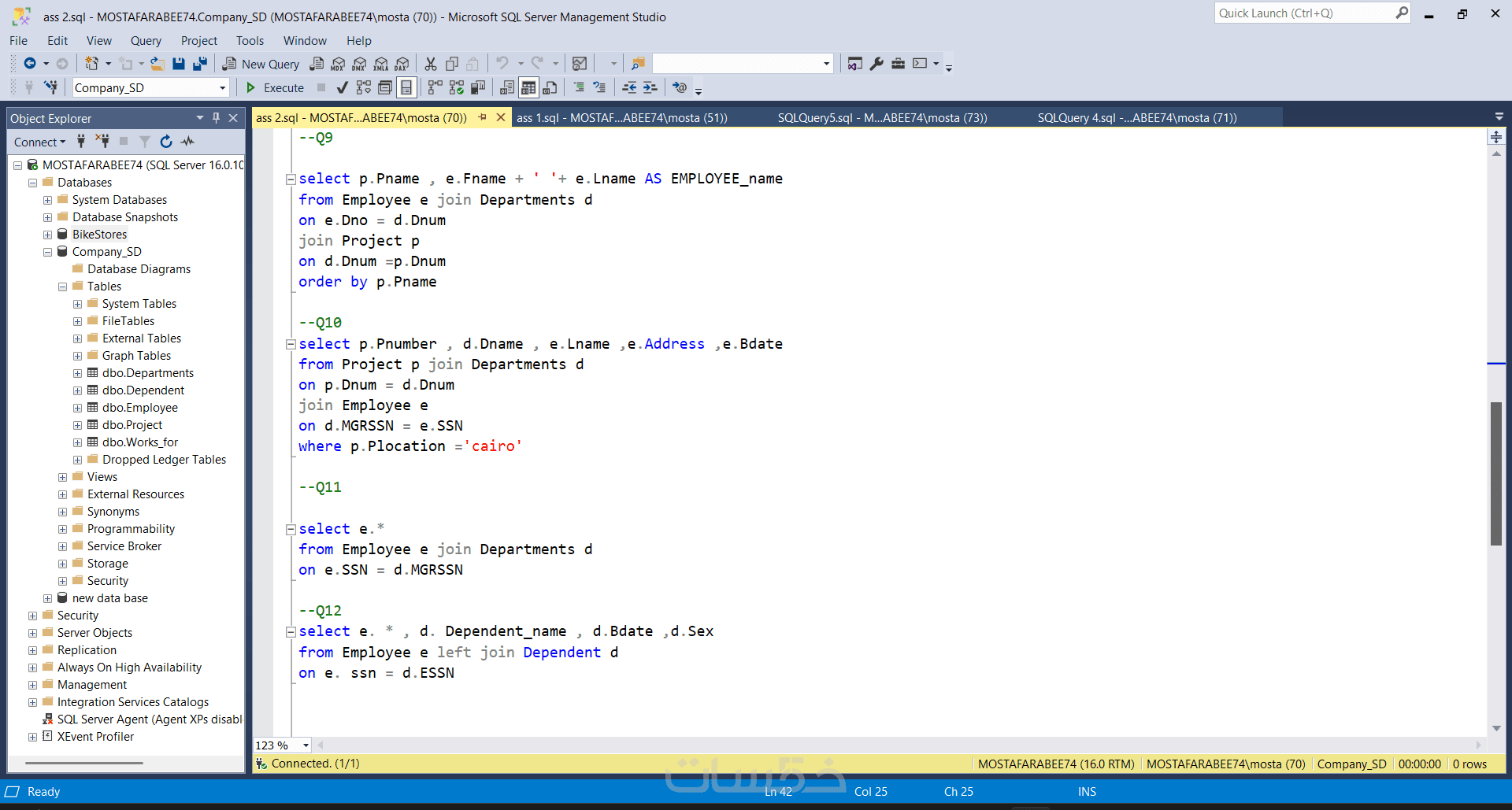Click the editor vertical scrollbar thumb

coord(1496,473)
